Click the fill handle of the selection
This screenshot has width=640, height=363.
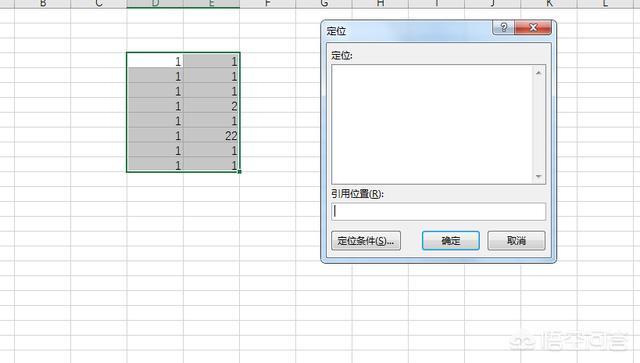point(240,172)
